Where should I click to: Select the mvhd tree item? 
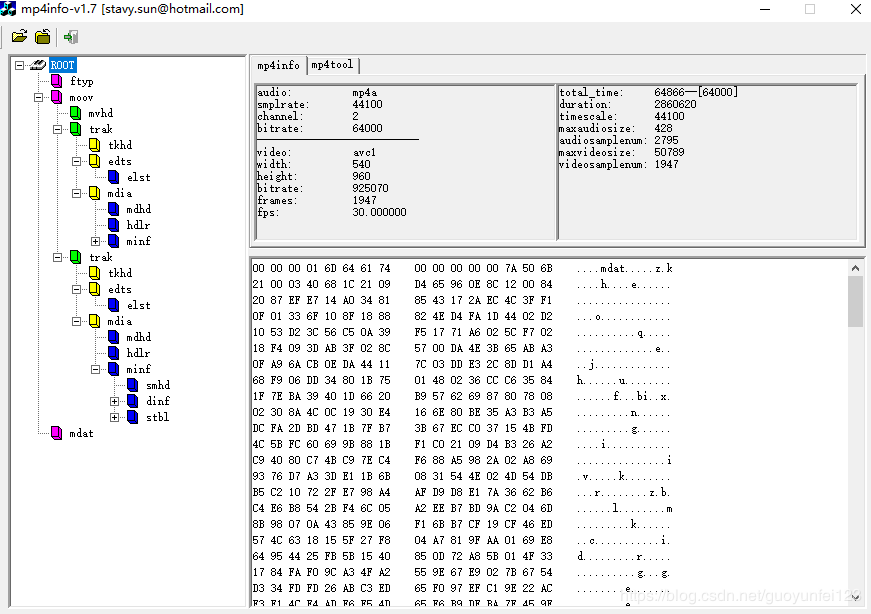coord(101,113)
